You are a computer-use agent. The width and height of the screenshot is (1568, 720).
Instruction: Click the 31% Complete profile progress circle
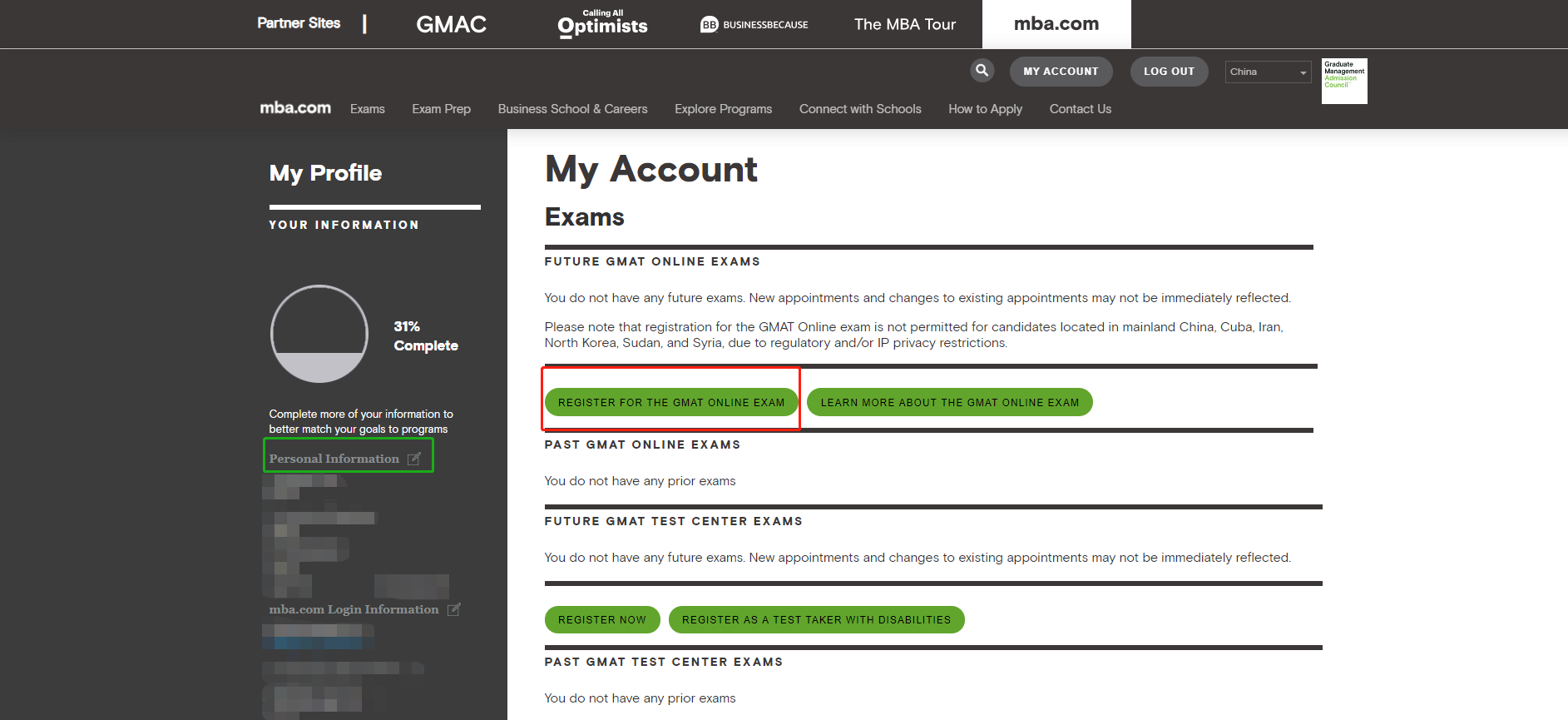(319, 334)
